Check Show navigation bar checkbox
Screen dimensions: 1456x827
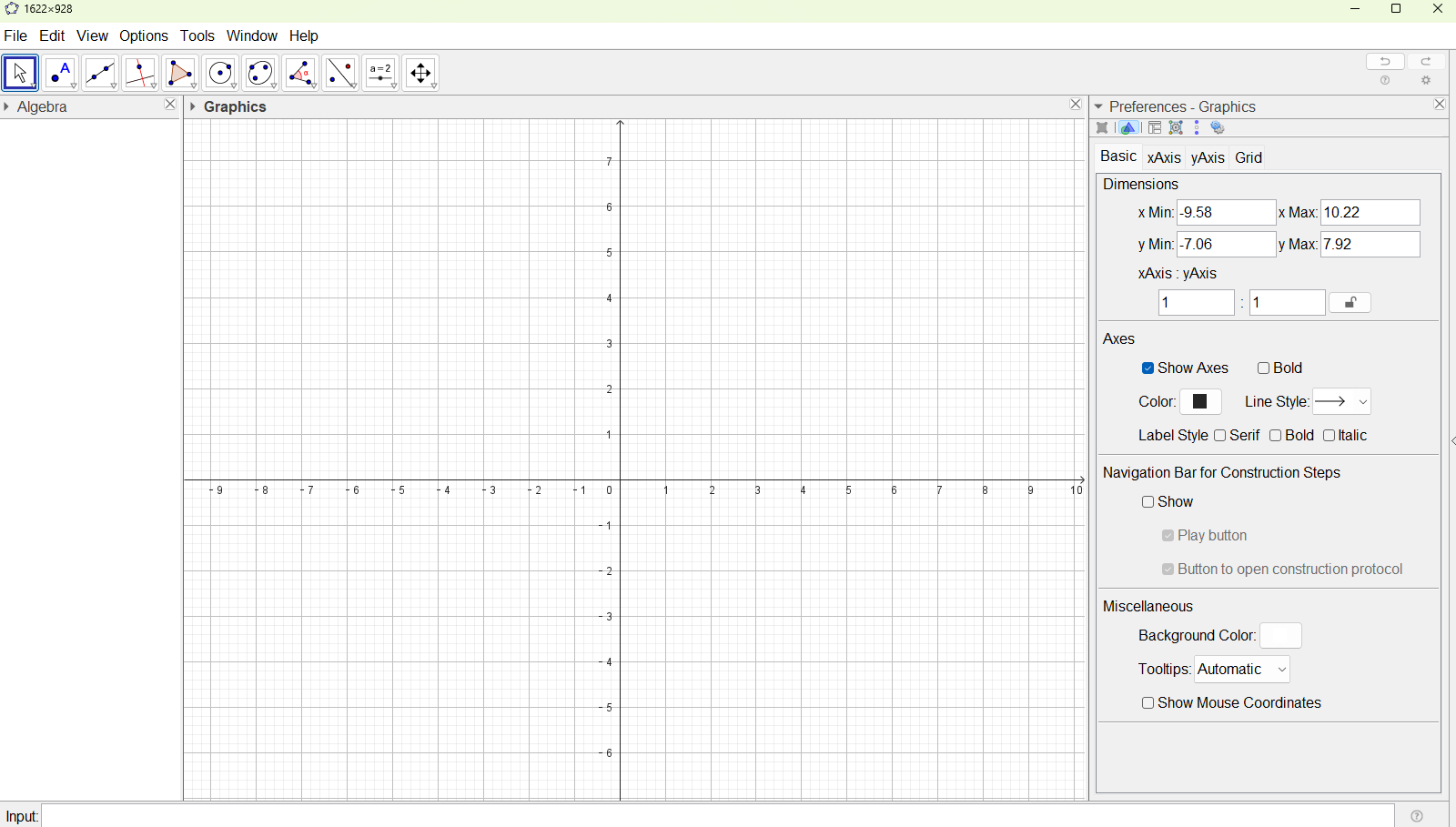point(1148,502)
